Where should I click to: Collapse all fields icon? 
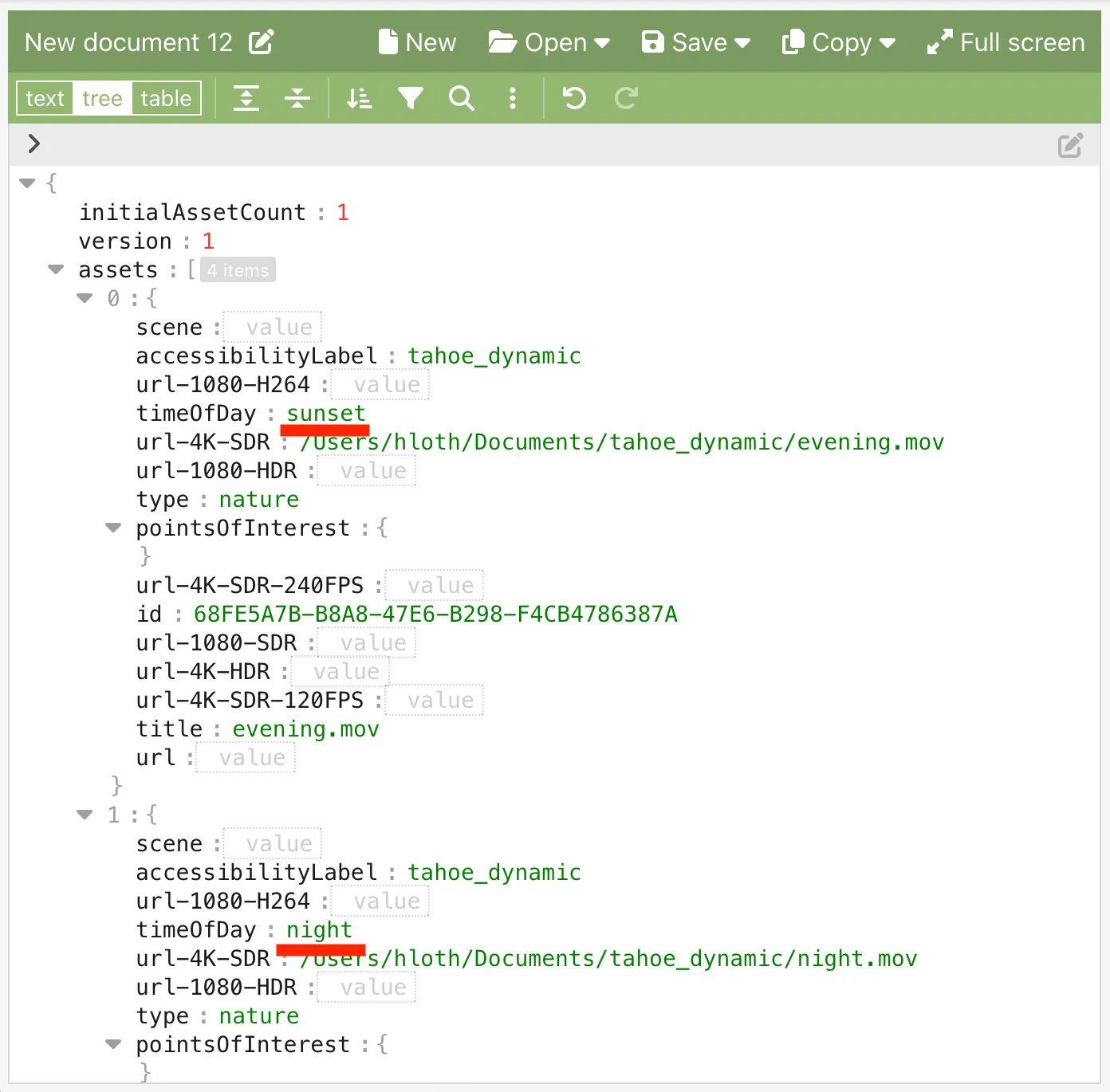click(297, 98)
